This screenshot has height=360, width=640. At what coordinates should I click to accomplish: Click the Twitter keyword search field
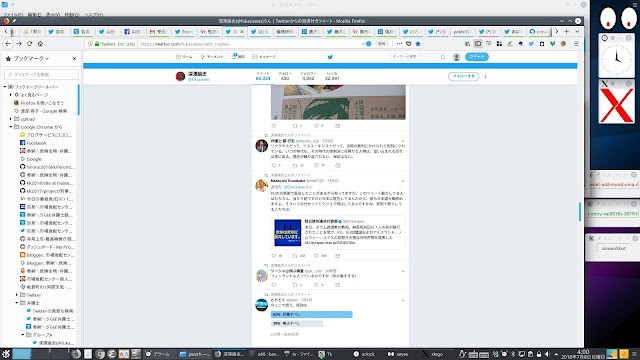click(418, 57)
